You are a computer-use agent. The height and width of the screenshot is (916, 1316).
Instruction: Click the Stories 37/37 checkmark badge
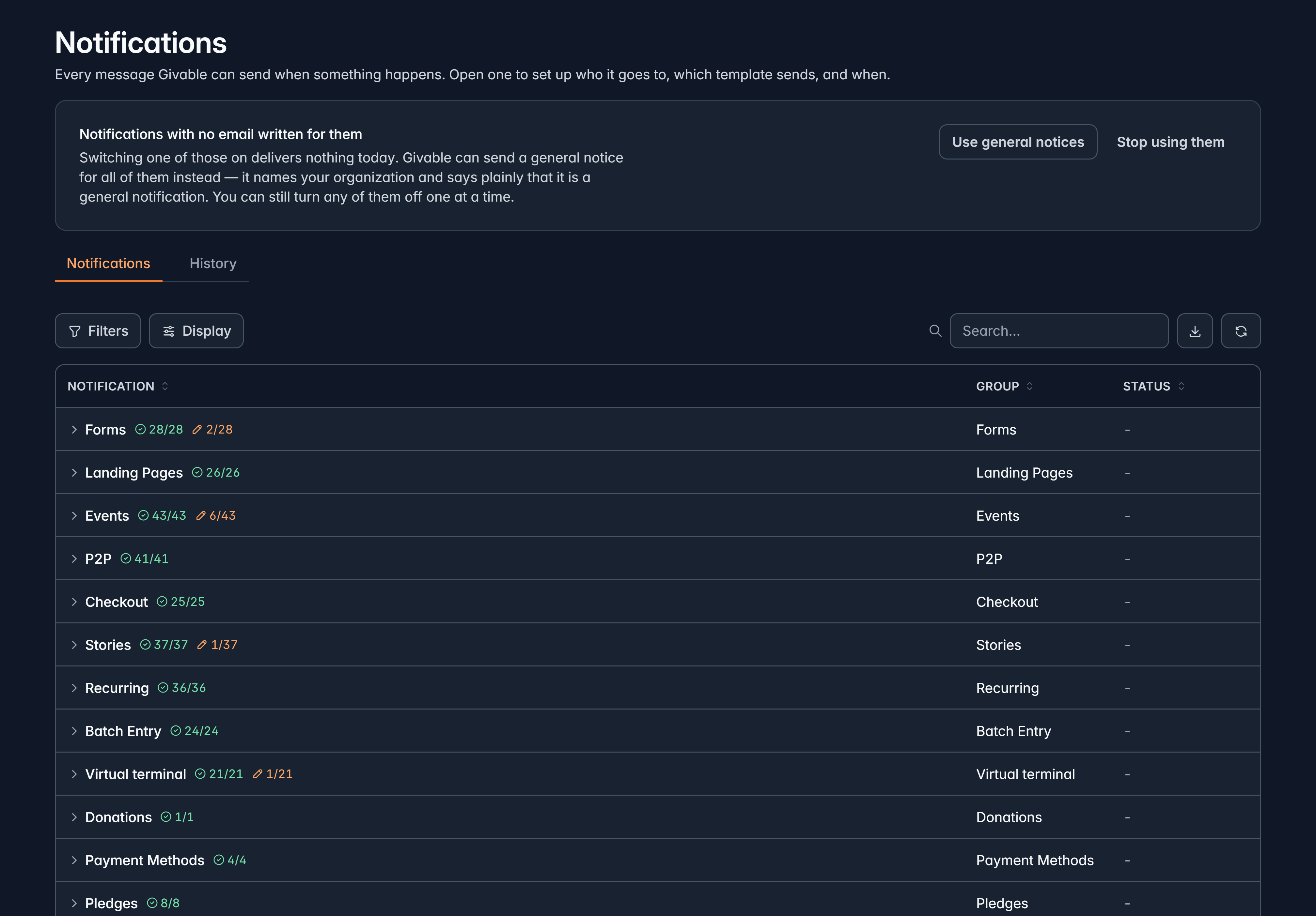164,645
